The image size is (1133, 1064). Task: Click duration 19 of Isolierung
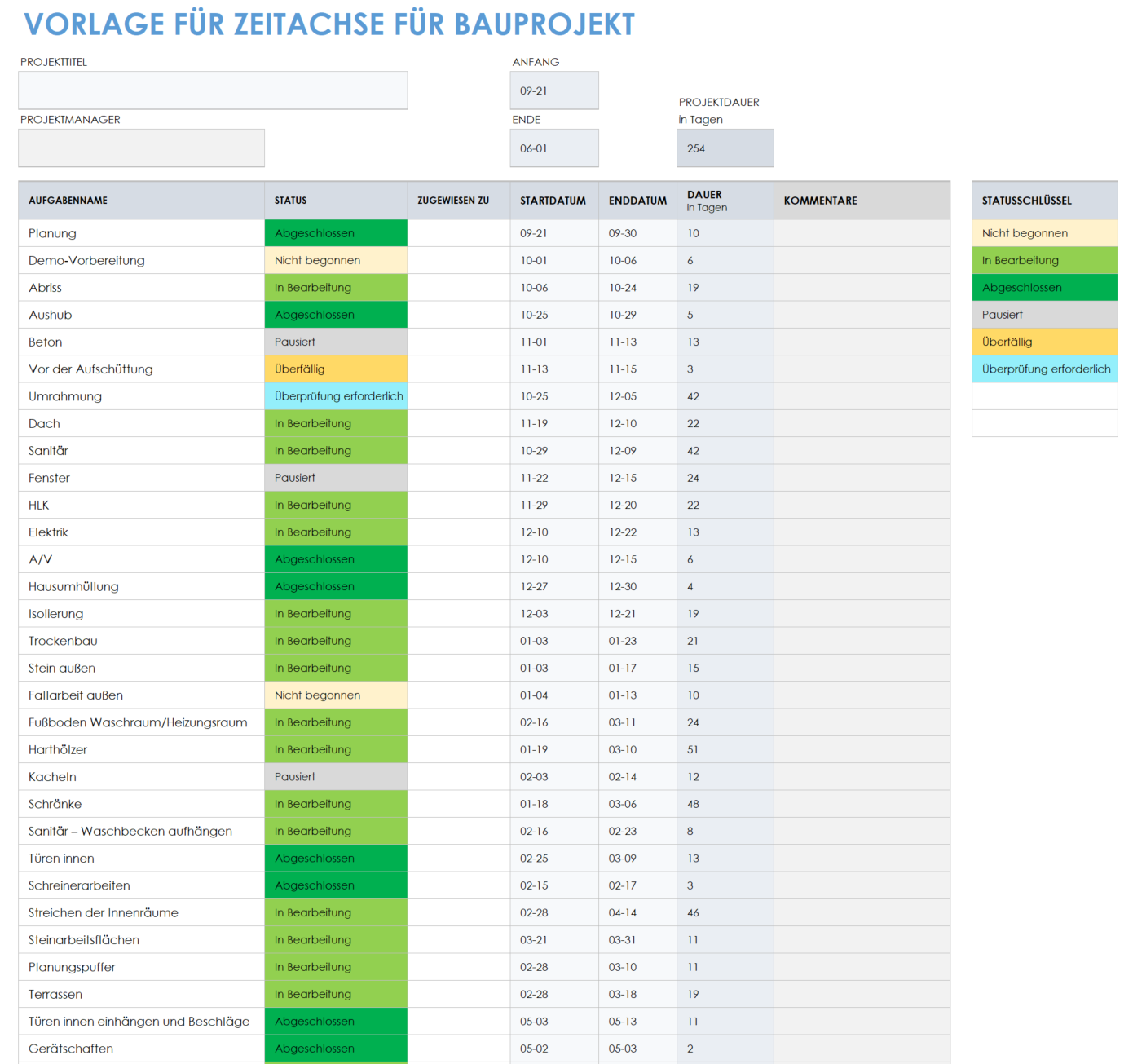[725, 614]
